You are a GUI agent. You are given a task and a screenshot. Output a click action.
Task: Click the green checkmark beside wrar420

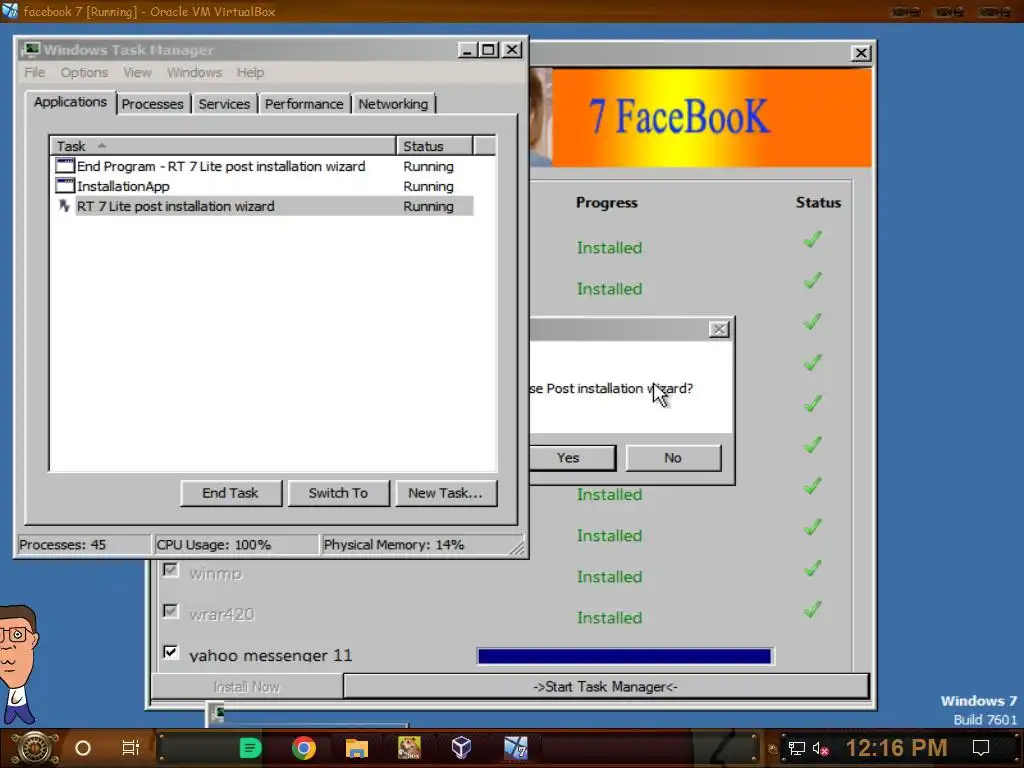tap(812, 609)
